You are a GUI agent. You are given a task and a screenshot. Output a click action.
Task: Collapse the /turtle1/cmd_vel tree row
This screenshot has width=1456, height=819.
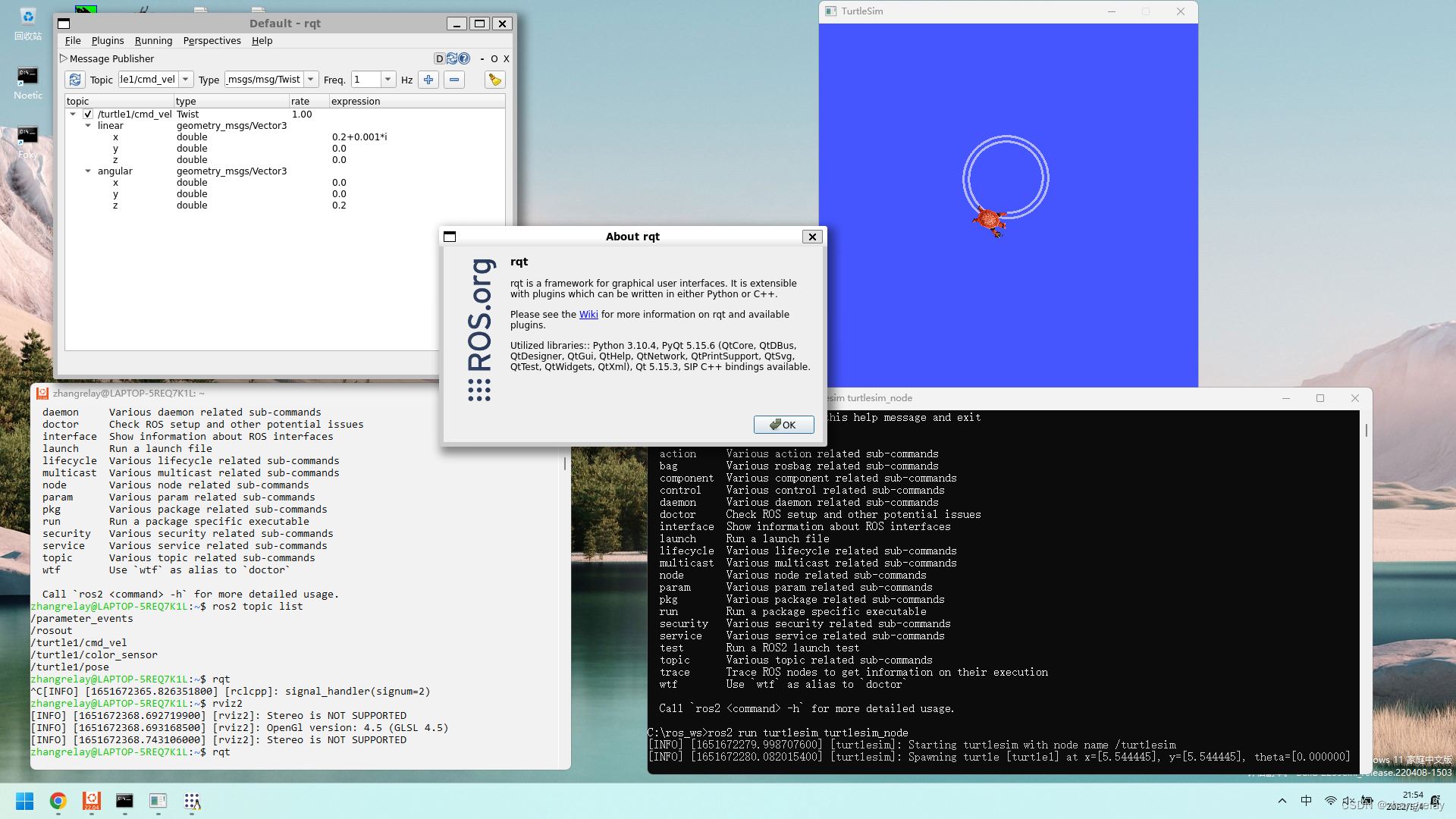73,115
